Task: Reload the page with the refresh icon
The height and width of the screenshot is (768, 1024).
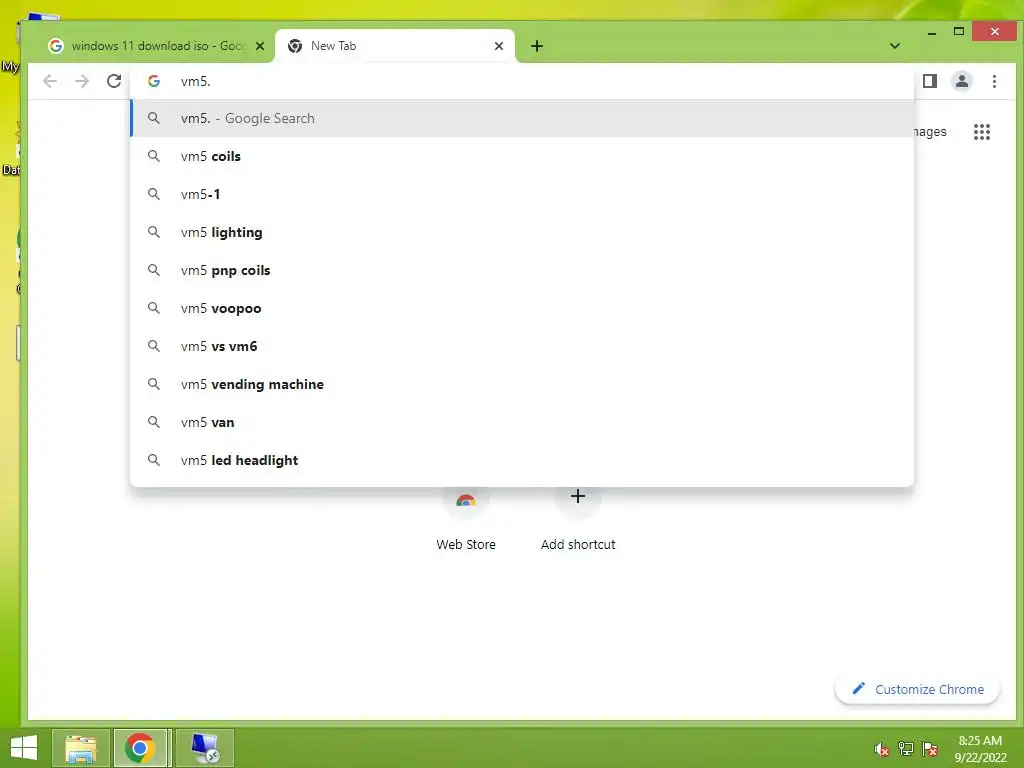Action: (x=114, y=81)
